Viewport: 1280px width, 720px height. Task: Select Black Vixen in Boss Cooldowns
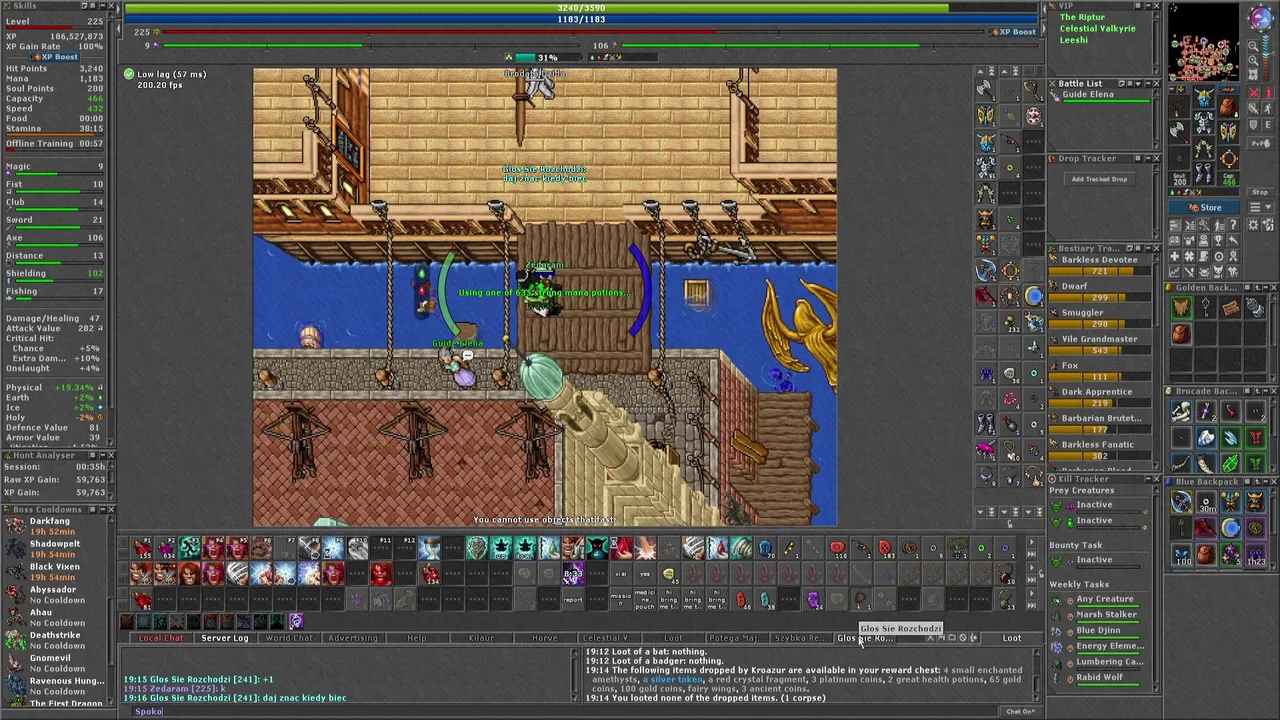point(56,572)
